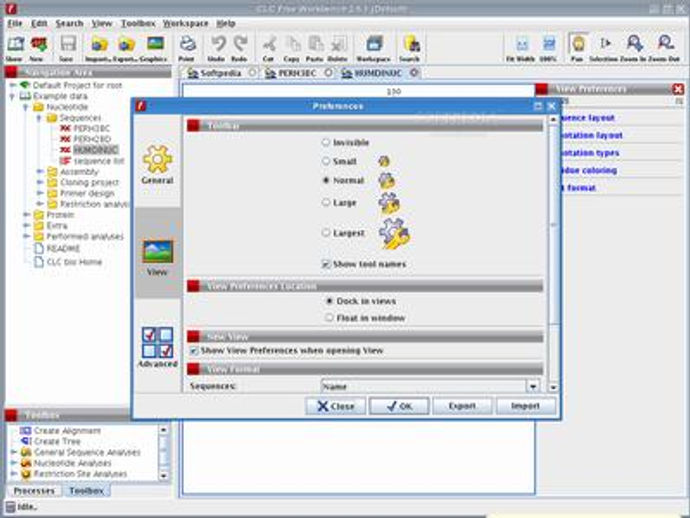
Task: Click the Graphics export icon
Action: coord(154,48)
